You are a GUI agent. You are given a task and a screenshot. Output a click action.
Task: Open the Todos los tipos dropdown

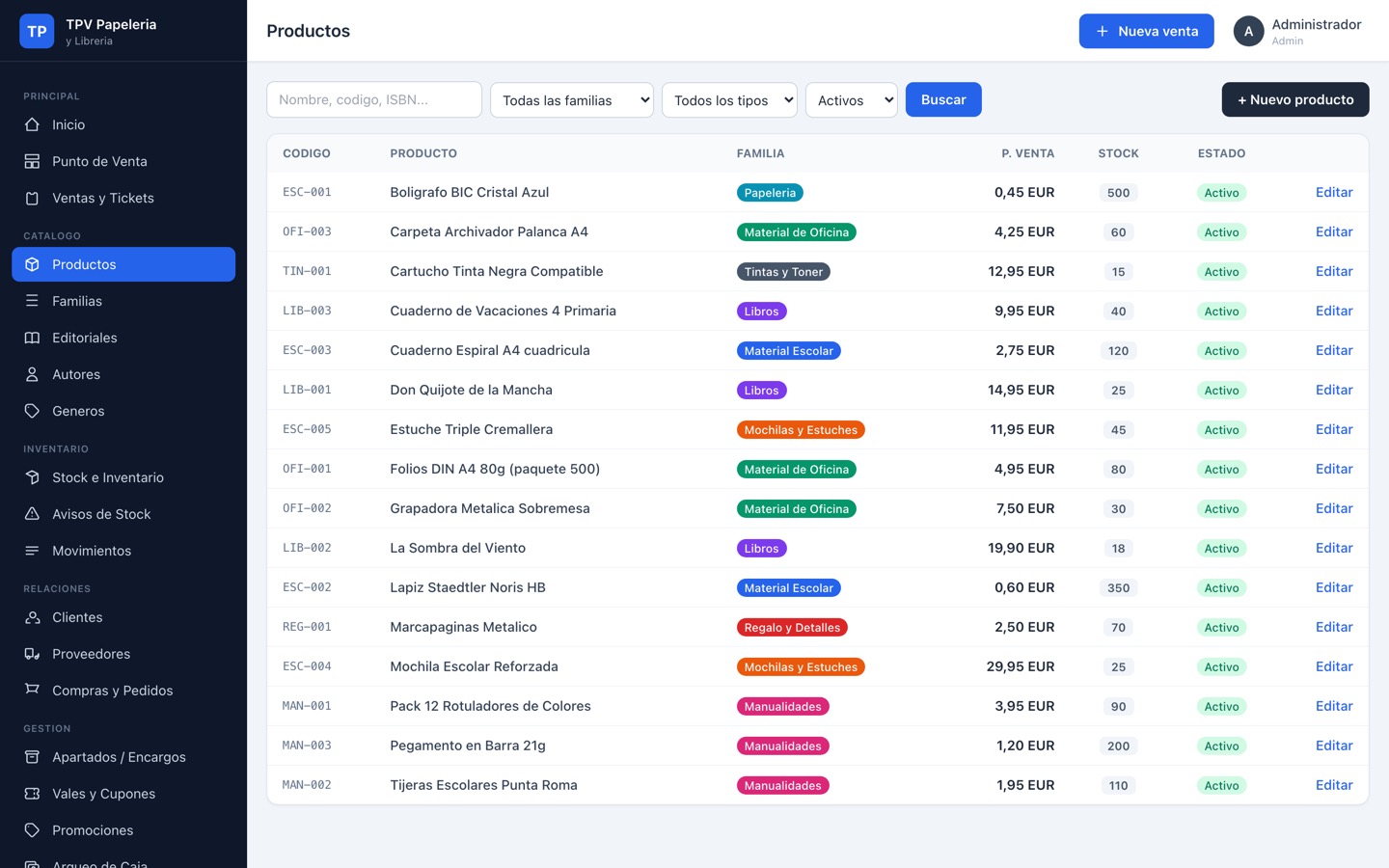[729, 99]
